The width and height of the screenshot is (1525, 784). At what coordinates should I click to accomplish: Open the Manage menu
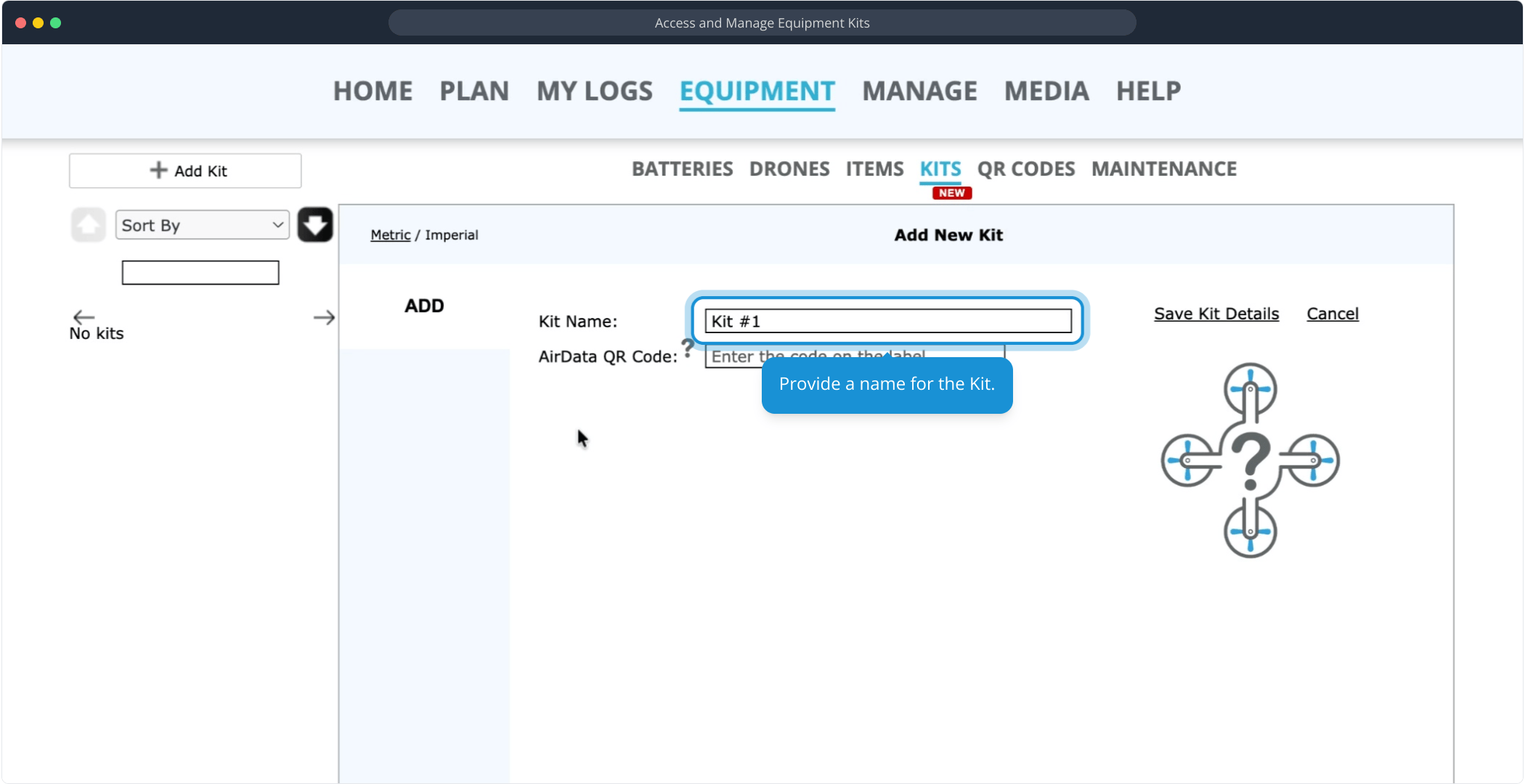(x=919, y=91)
